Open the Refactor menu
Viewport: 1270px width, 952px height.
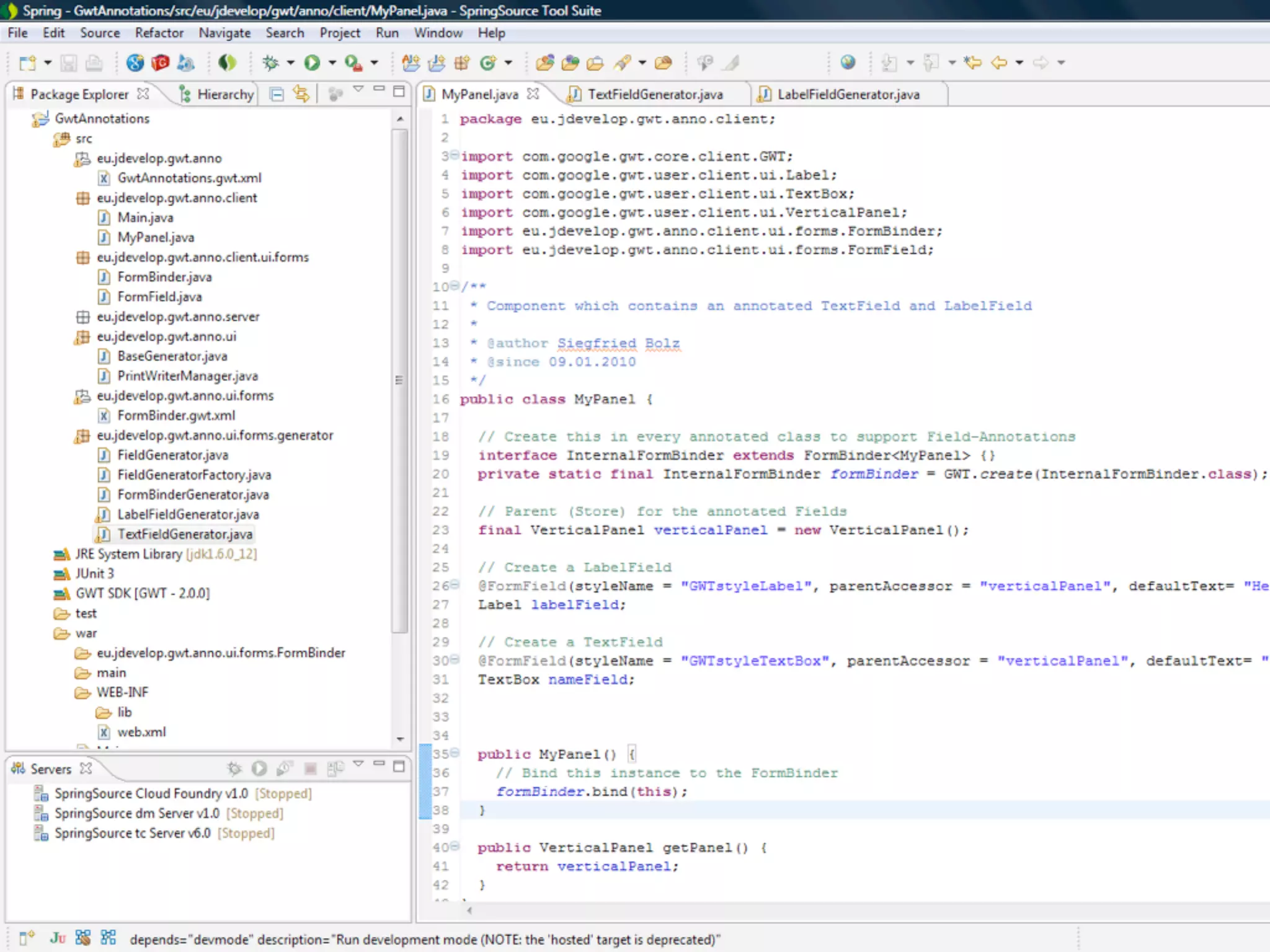[159, 33]
